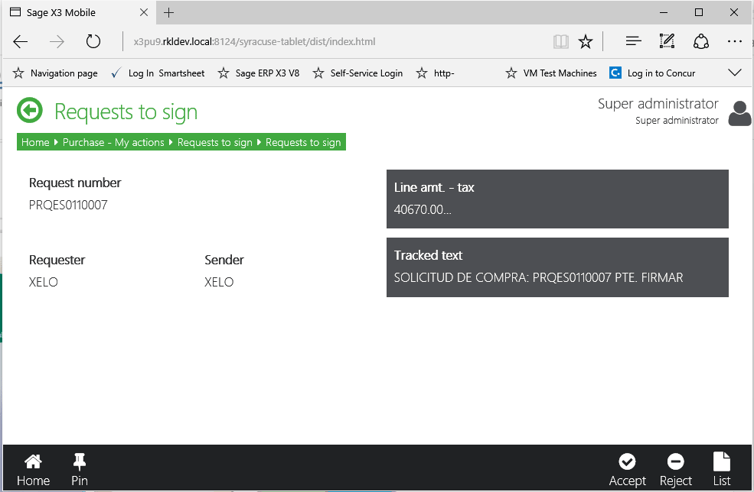Open the Hub lines icon
The height and width of the screenshot is (492, 754).
coord(633,41)
